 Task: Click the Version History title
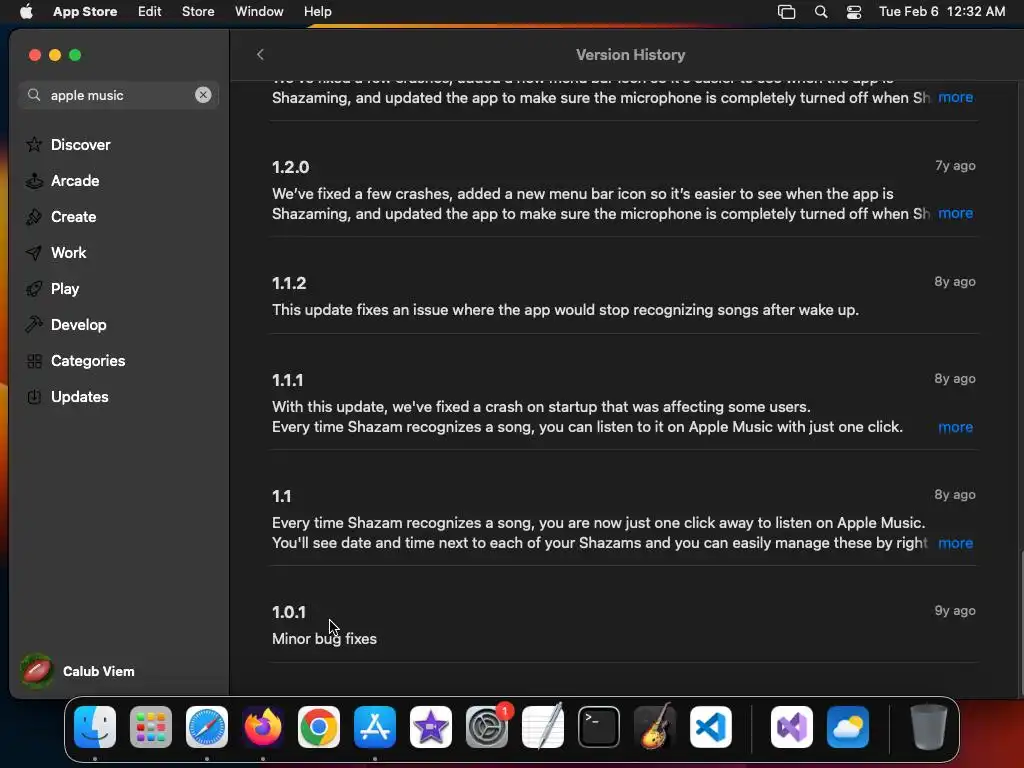click(630, 55)
